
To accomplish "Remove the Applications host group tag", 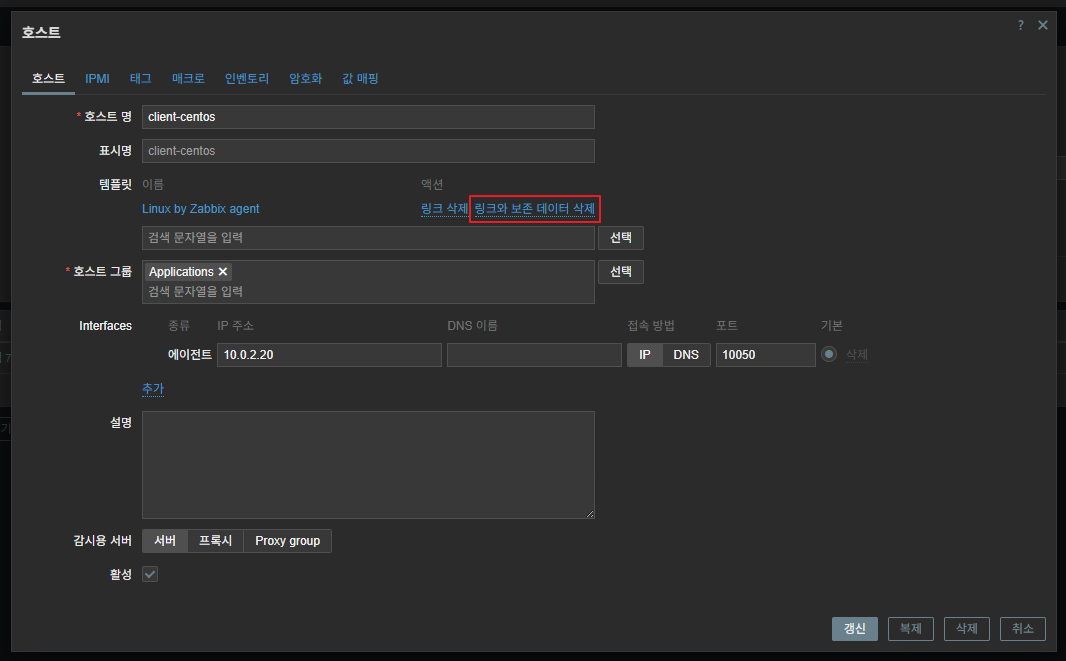I will point(223,271).
